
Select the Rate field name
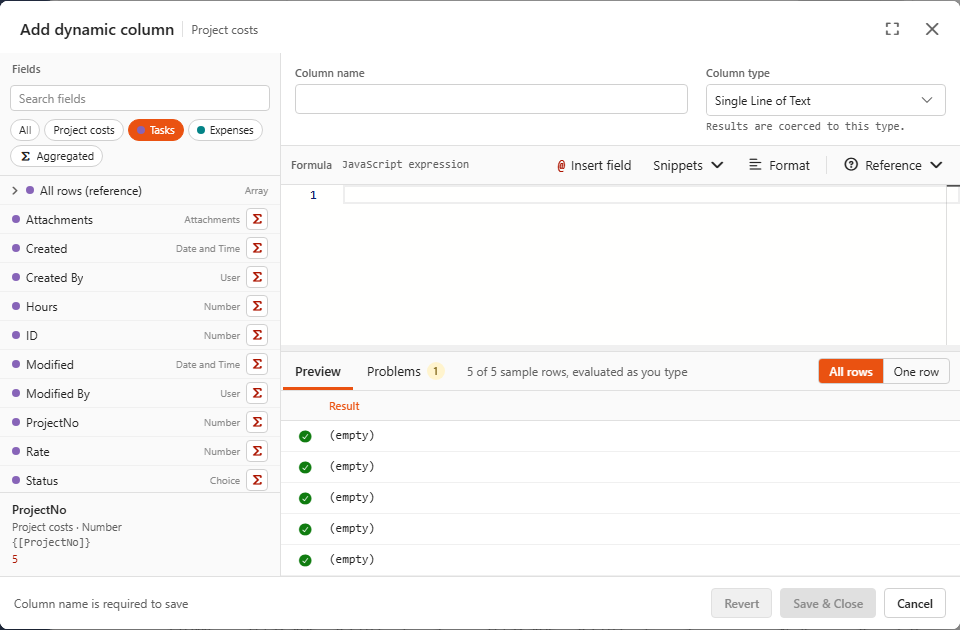coord(37,451)
